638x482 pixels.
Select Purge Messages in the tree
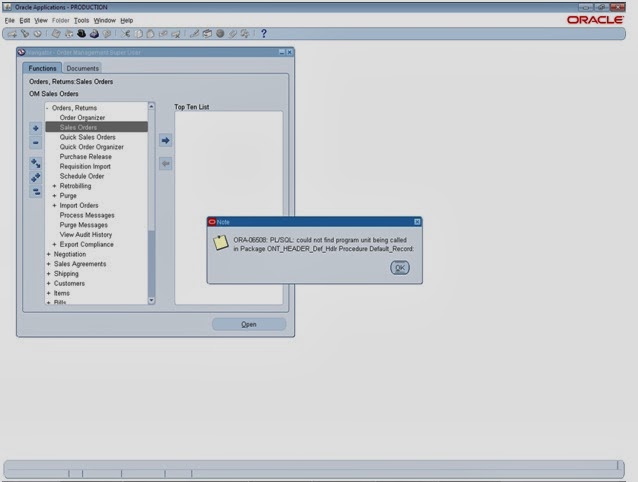tap(84, 225)
